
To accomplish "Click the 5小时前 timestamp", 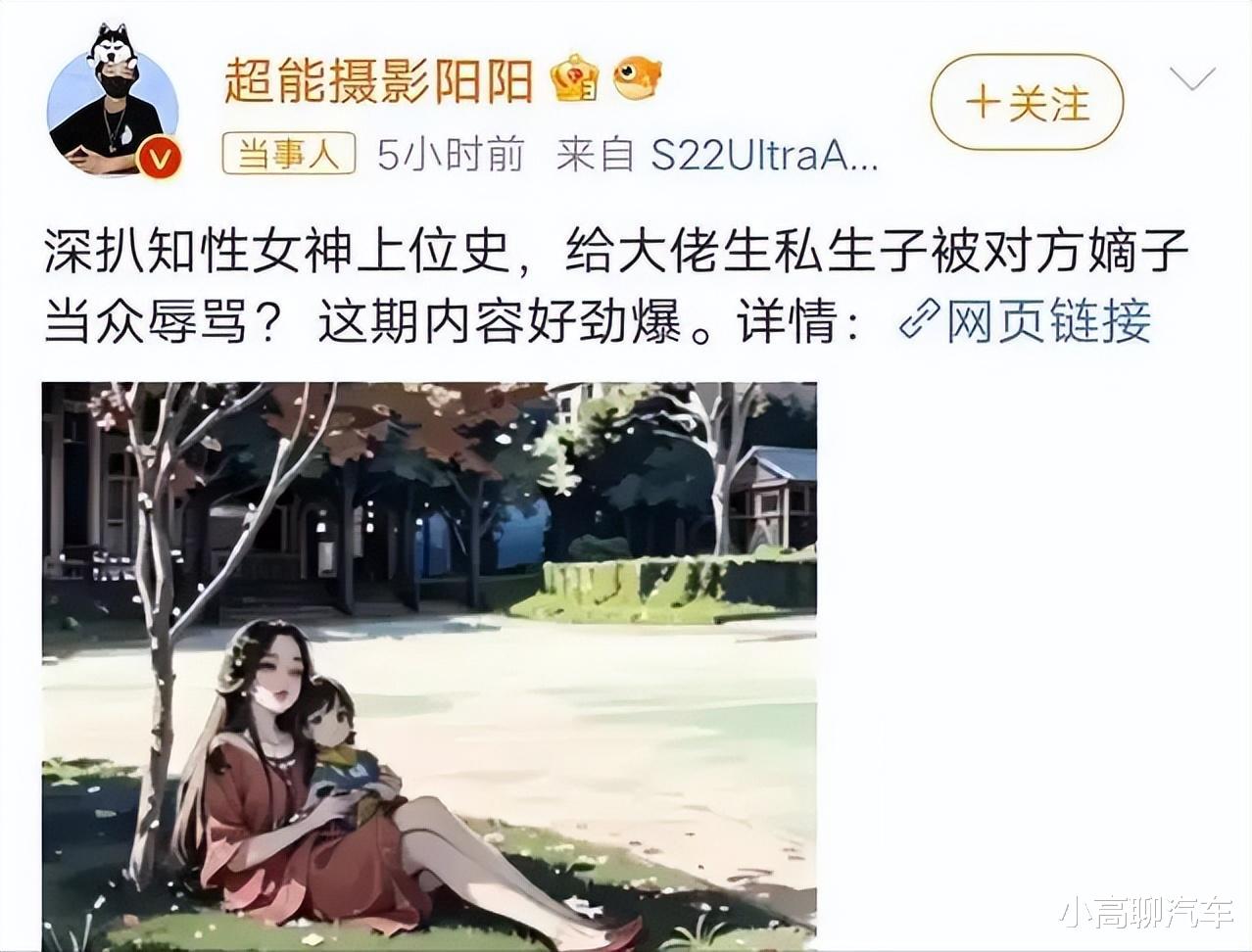I will (x=452, y=154).
